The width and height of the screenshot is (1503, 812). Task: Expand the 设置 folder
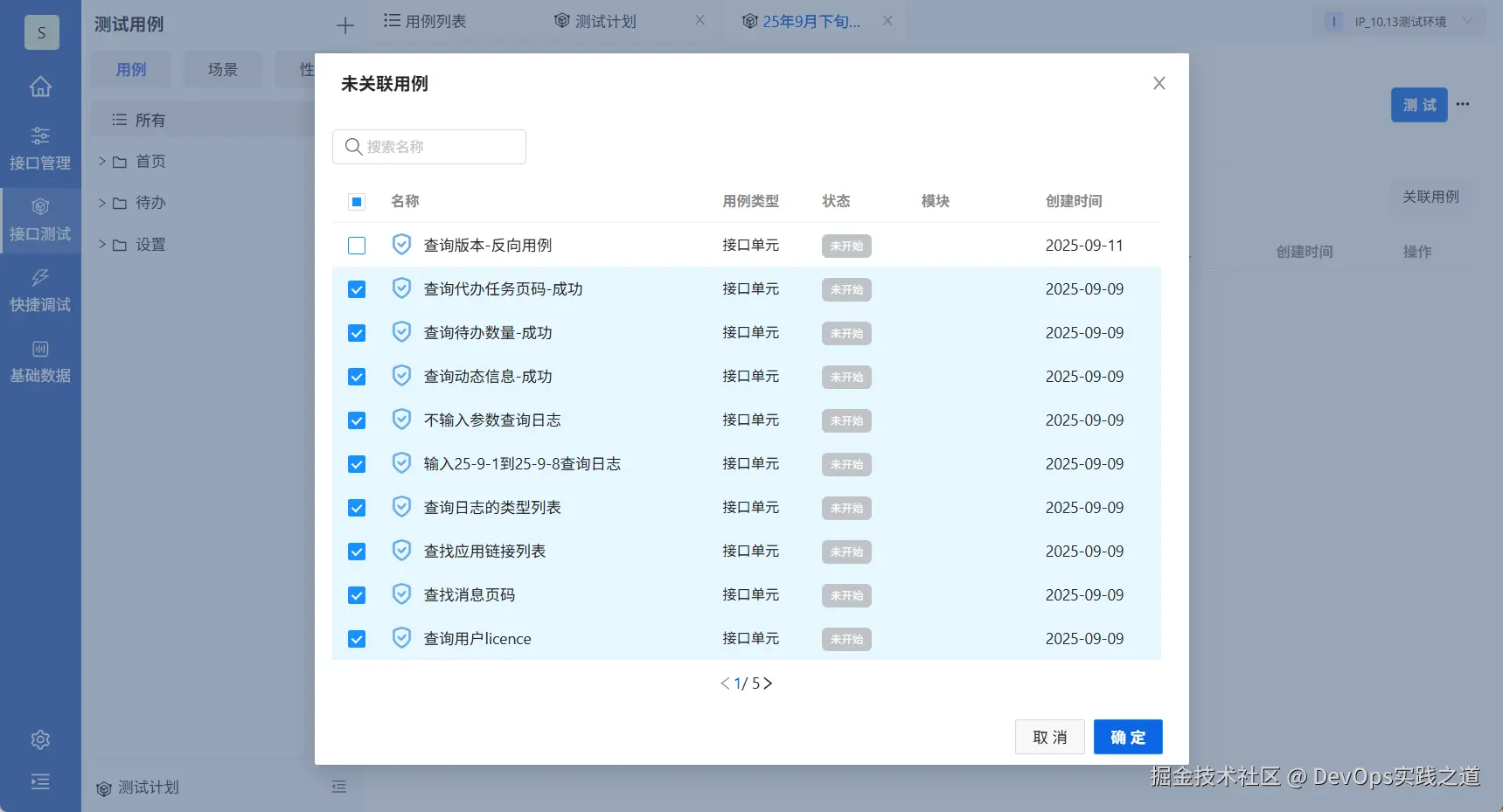(x=101, y=245)
